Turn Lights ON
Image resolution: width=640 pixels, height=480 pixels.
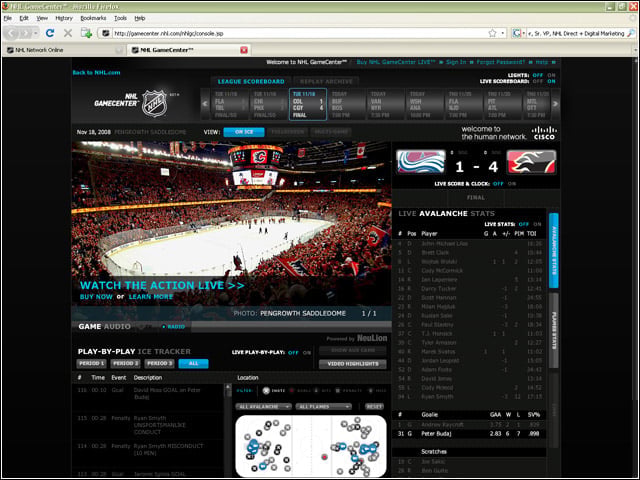551,75
